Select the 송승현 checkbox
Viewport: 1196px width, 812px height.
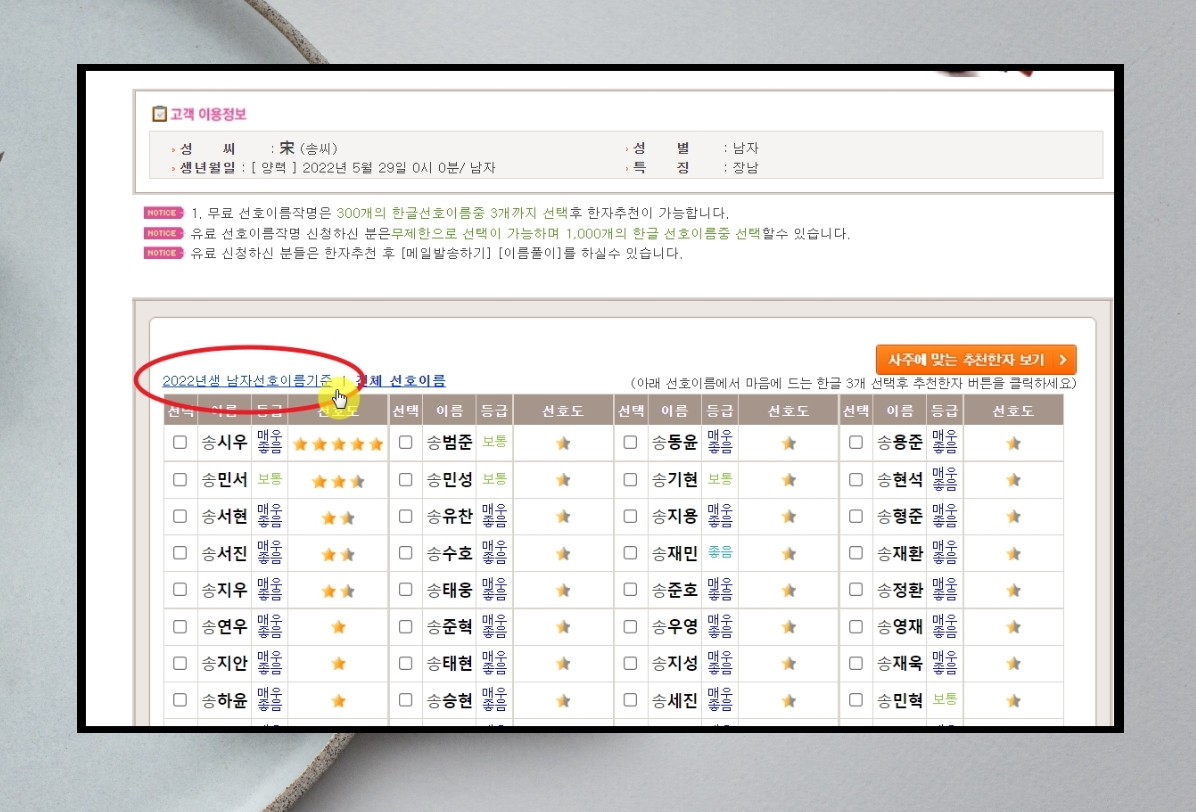pyautogui.click(x=406, y=700)
